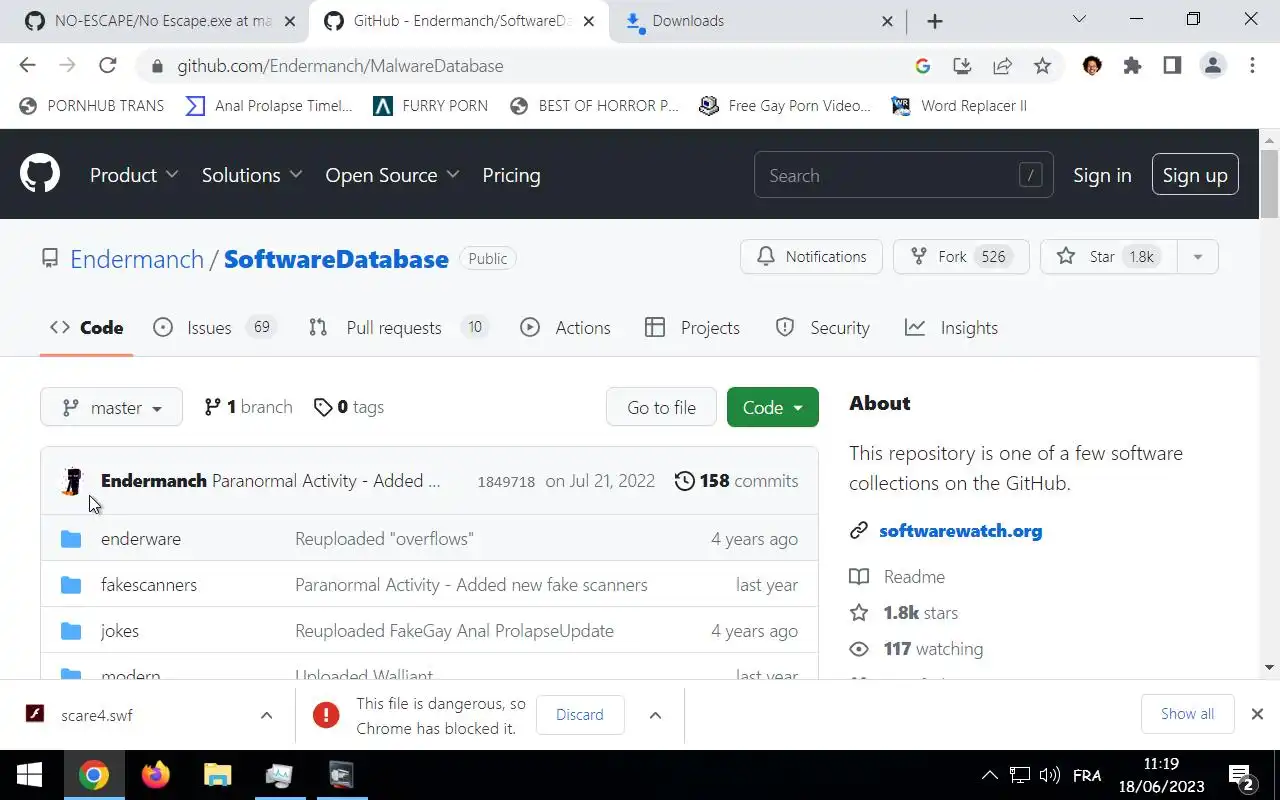The image size is (1280, 800).
Task: Switch to the Issues tab
Action: pyautogui.click(x=215, y=328)
